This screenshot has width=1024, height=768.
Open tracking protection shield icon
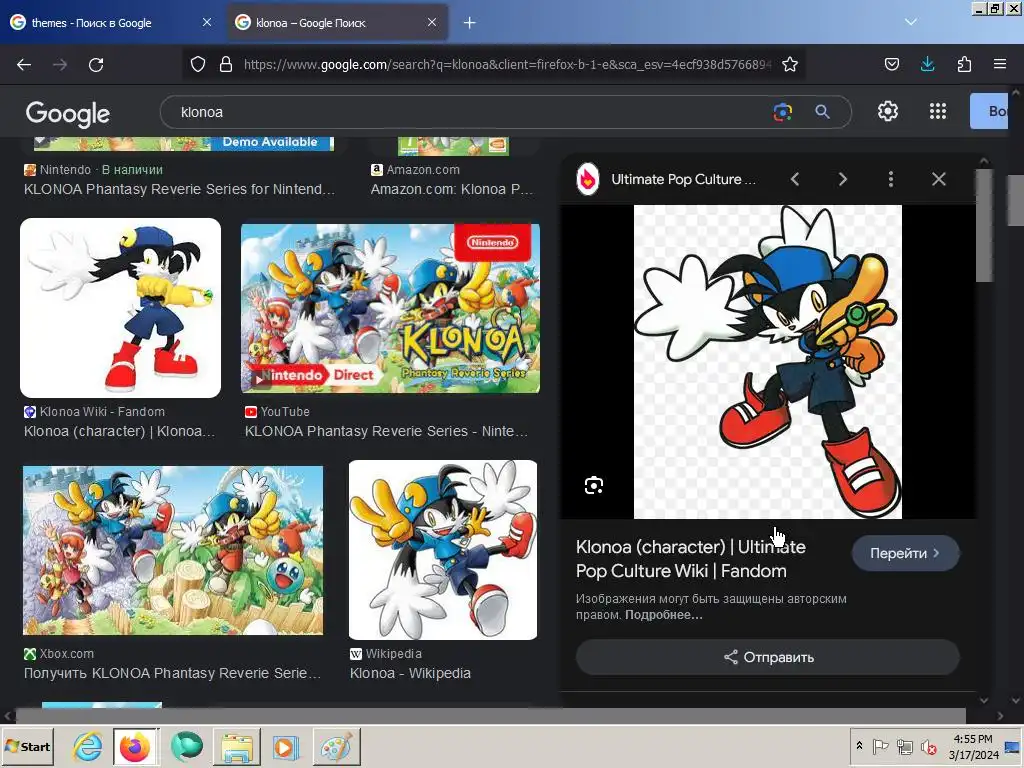[x=198, y=64]
